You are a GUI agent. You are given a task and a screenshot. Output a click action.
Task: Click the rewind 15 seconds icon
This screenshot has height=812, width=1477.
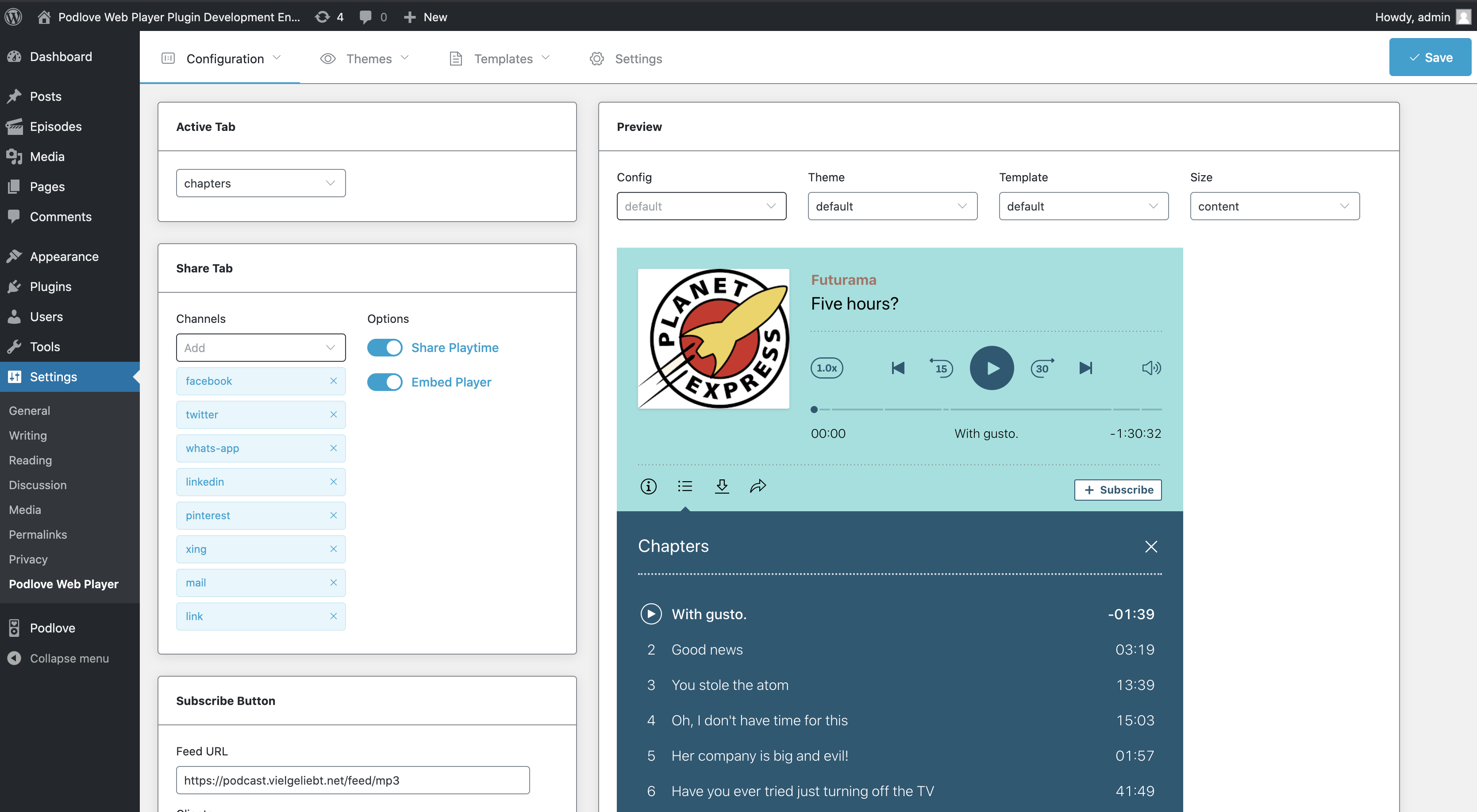tap(941, 368)
